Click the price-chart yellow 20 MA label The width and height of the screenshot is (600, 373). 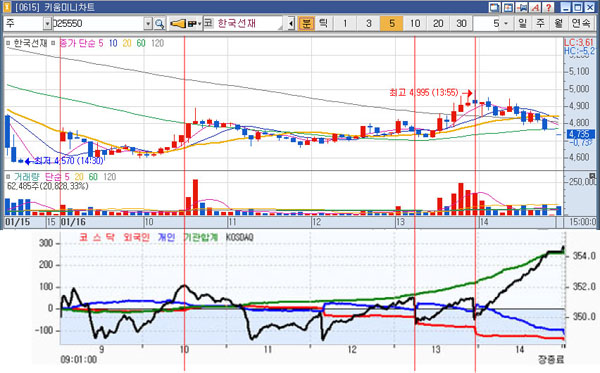(127, 44)
